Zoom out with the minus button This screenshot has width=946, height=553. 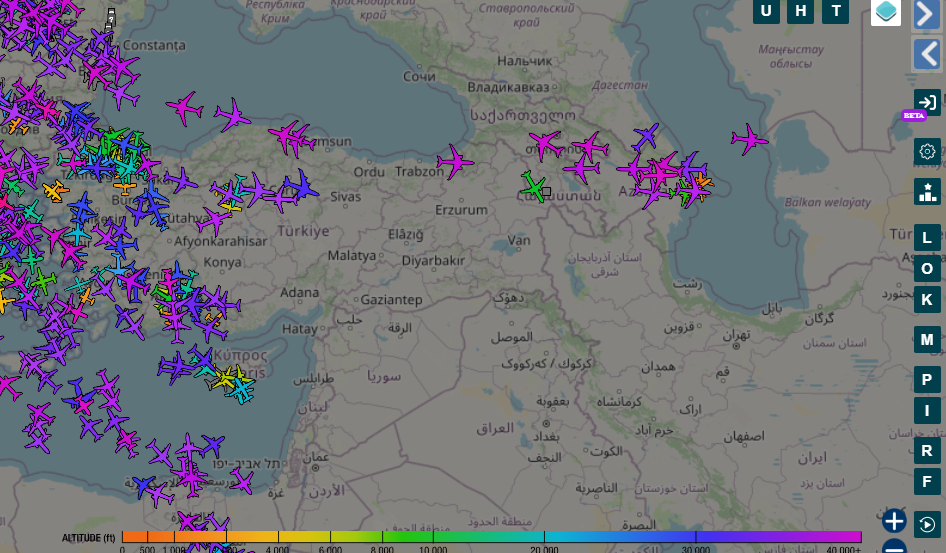click(x=894, y=547)
